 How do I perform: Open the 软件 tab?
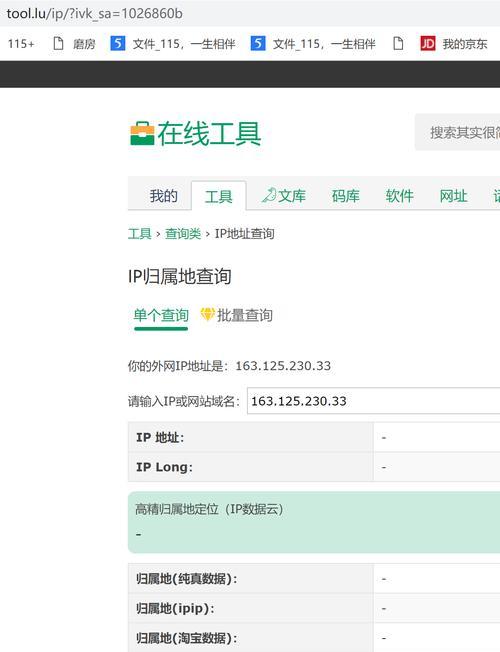pyautogui.click(x=399, y=196)
